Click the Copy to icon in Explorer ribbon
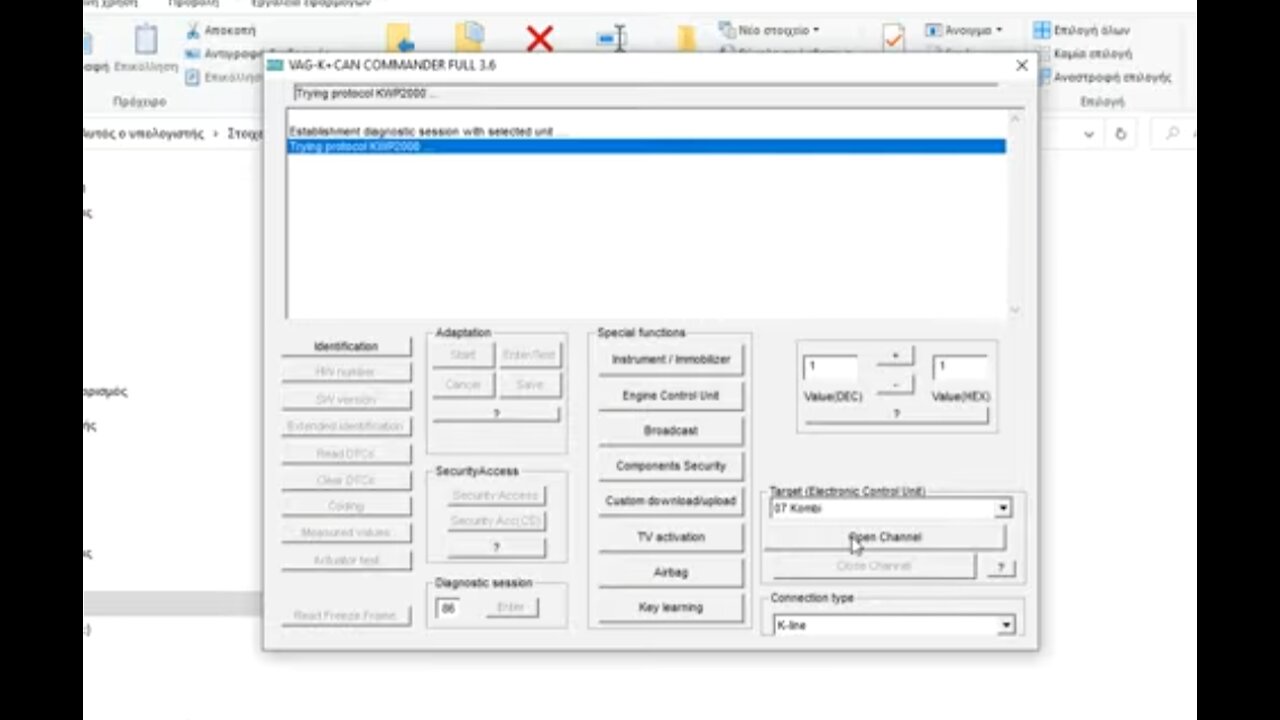 coord(470,38)
